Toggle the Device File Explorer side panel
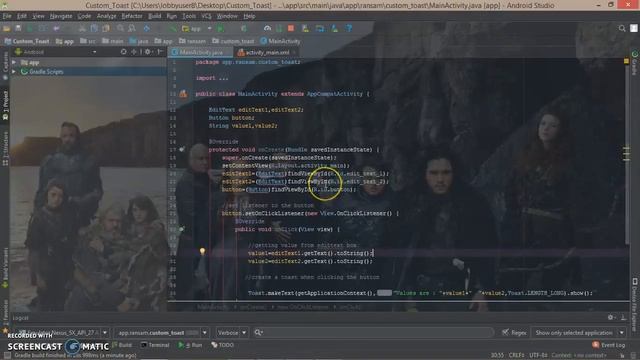 click(635, 304)
